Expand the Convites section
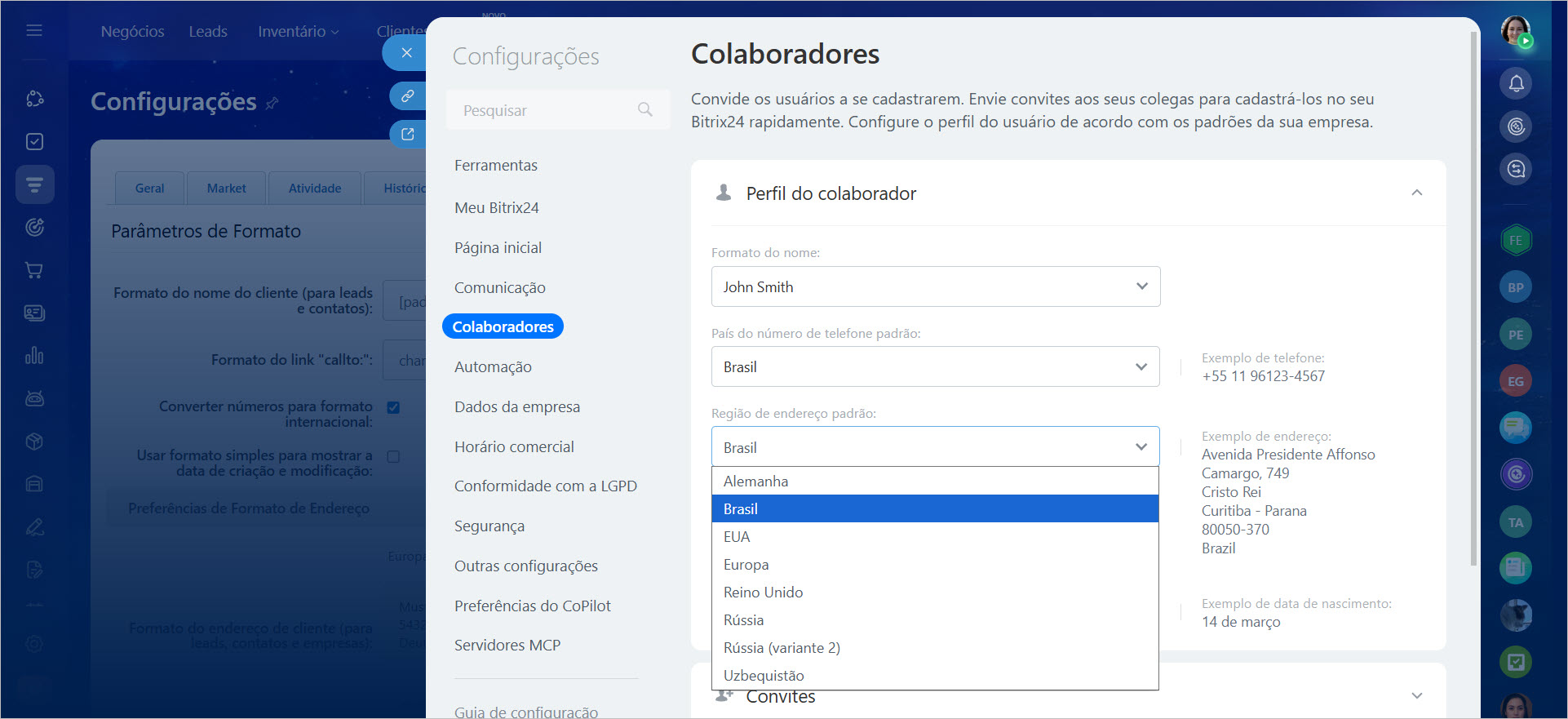Screen dimensions: 1568x719 point(1416,696)
